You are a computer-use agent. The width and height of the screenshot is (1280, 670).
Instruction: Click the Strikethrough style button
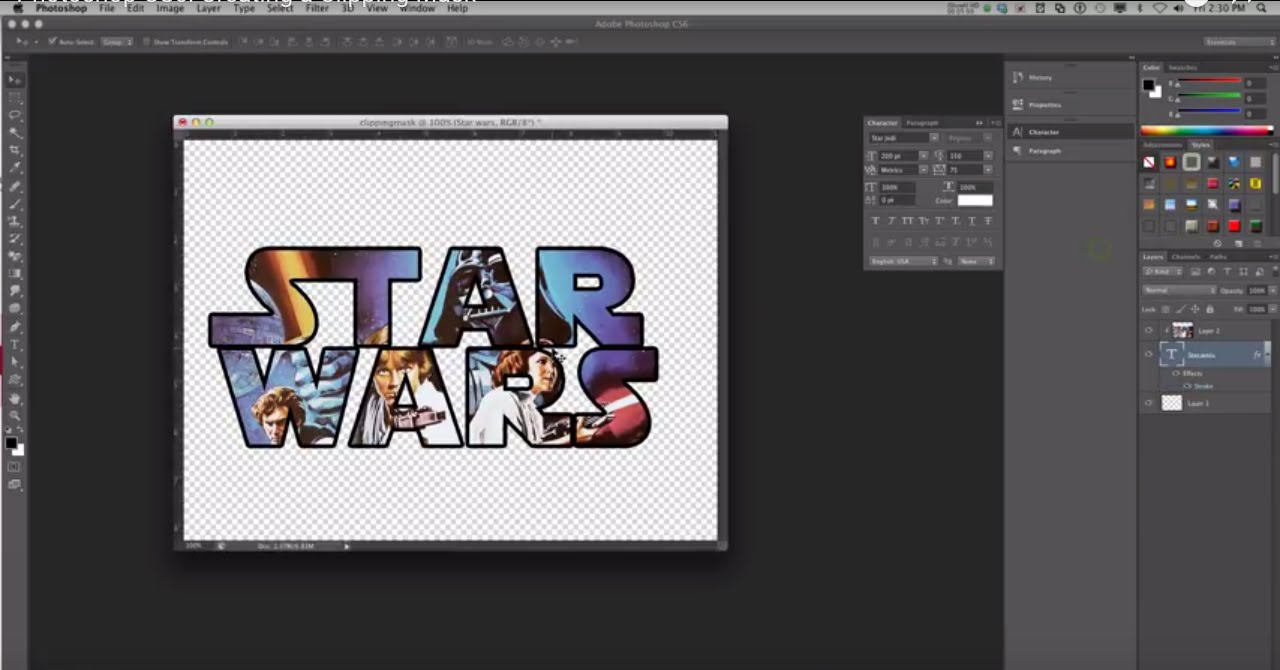[x=987, y=221]
